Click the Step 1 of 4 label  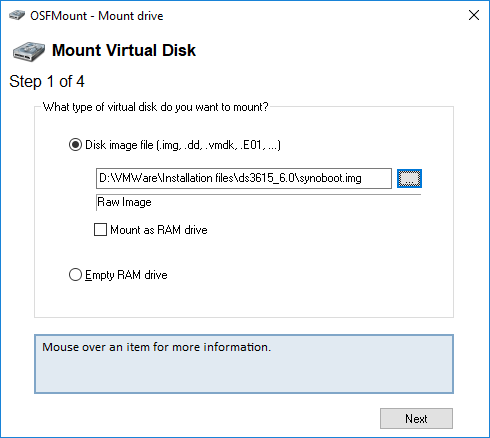(47, 82)
